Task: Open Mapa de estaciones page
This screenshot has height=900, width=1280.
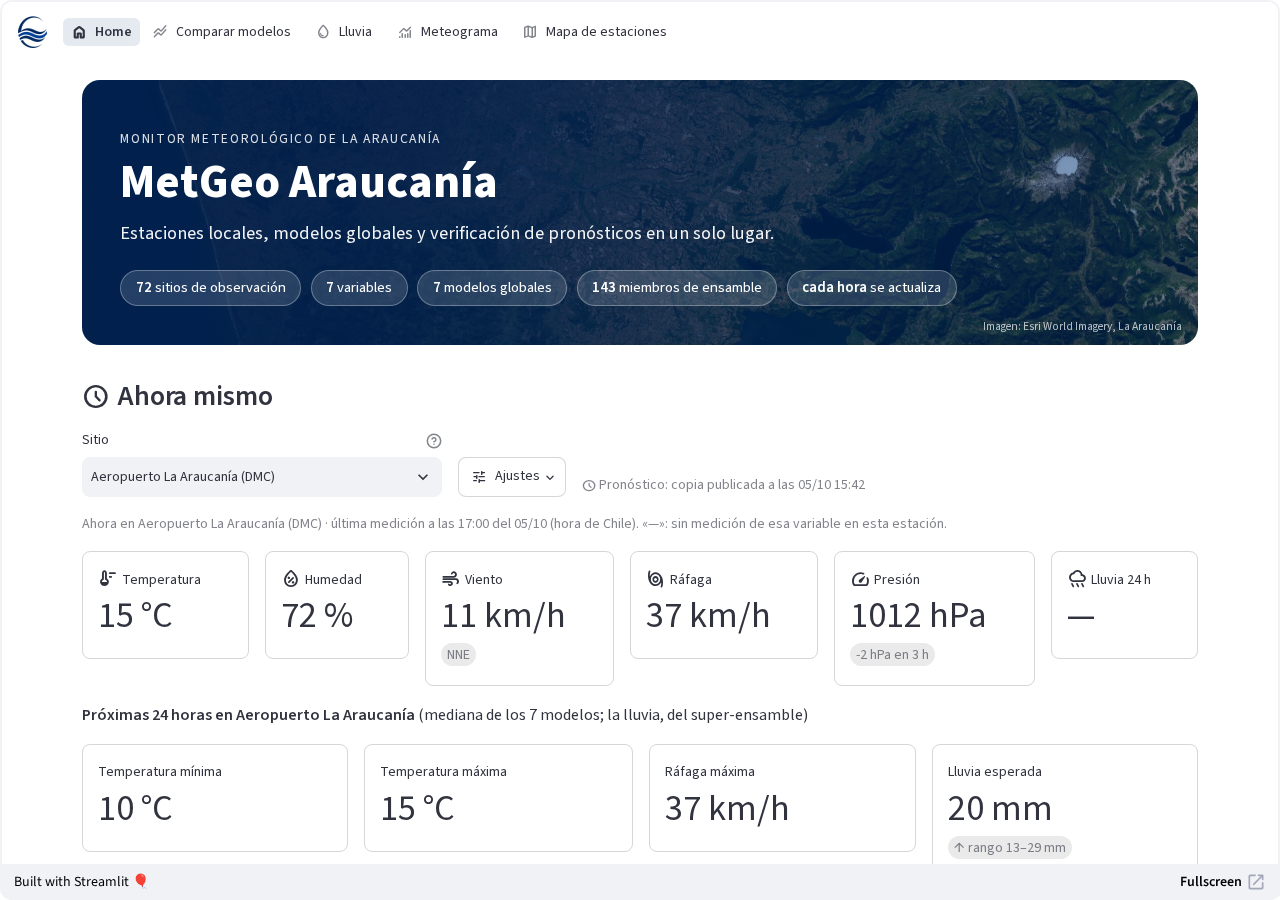Action: click(x=595, y=32)
